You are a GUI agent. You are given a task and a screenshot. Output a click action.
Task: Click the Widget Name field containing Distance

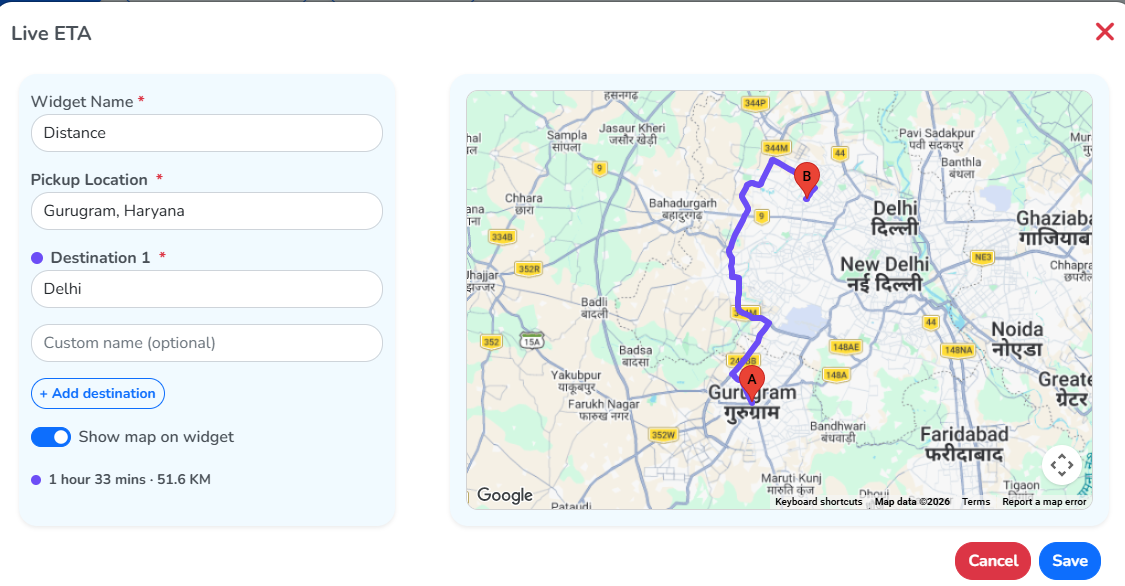[207, 133]
